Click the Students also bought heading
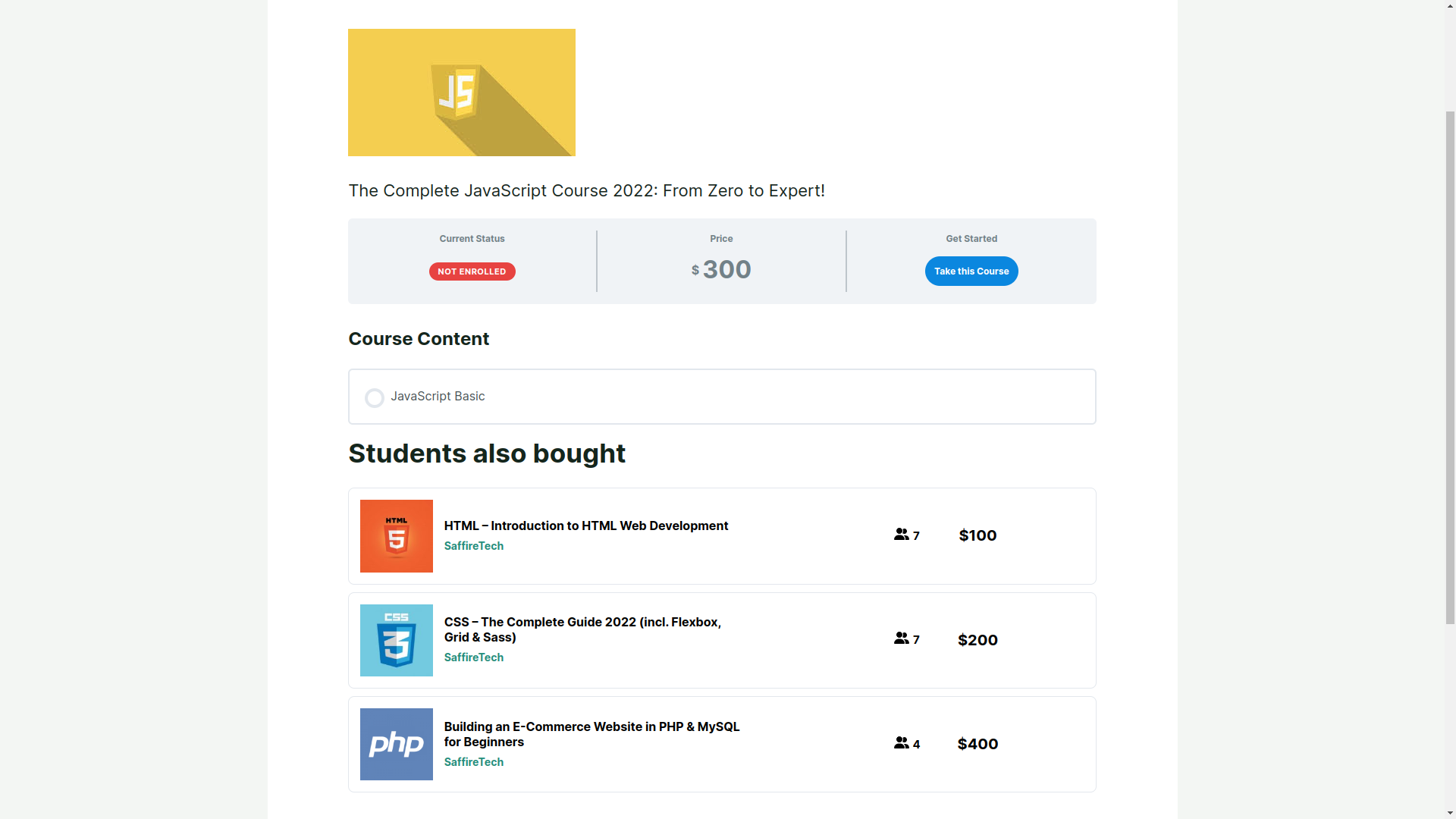Viewport: 1456px width, 819px height. click(x=487, y=453)
